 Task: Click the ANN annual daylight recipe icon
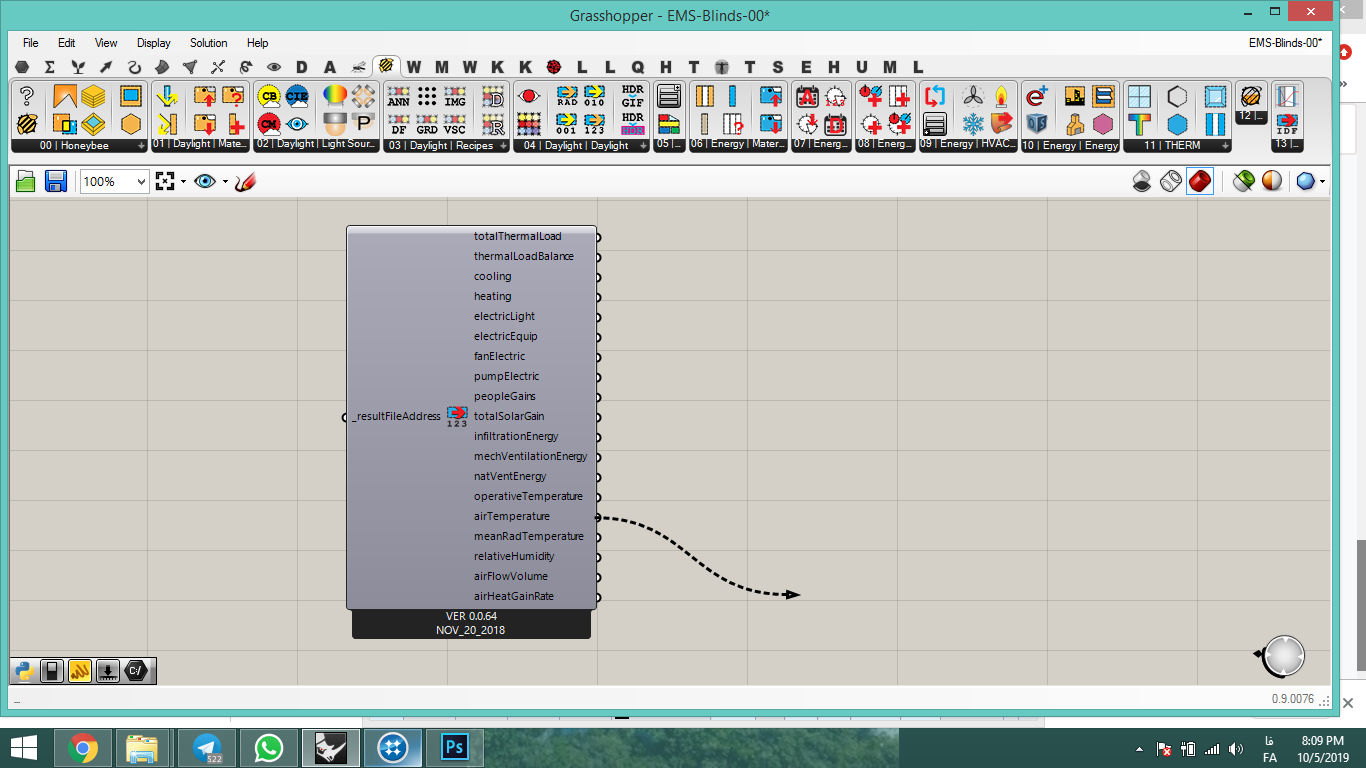pyautogui.click(x=398, y=96)
